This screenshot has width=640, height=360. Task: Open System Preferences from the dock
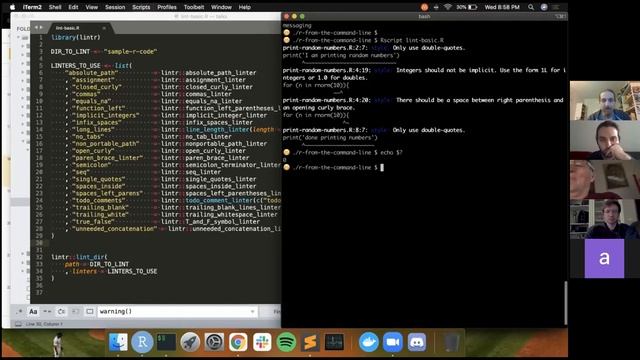pyautogui.click(x=214, y=342)
